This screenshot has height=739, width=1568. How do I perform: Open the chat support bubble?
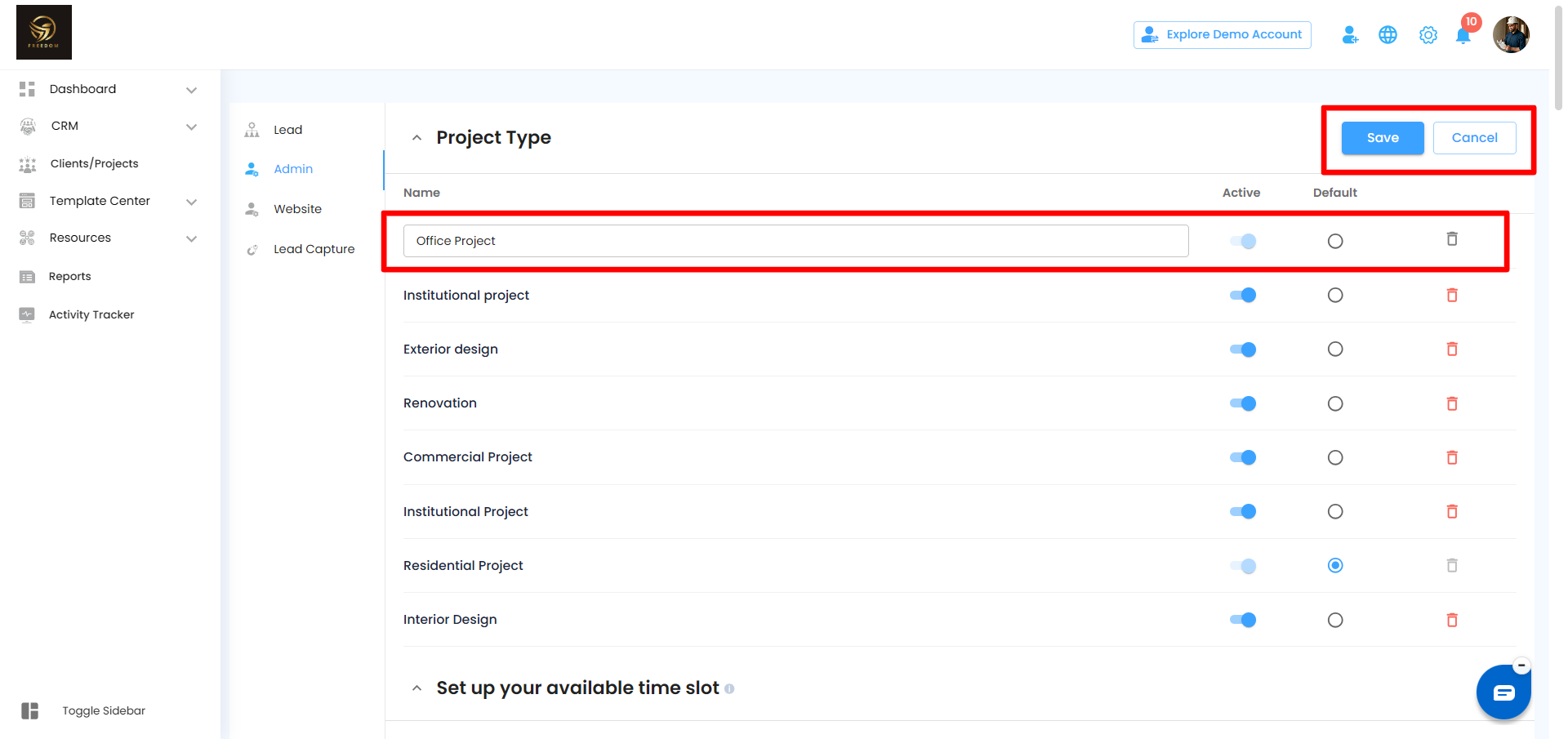point(1503,692)
